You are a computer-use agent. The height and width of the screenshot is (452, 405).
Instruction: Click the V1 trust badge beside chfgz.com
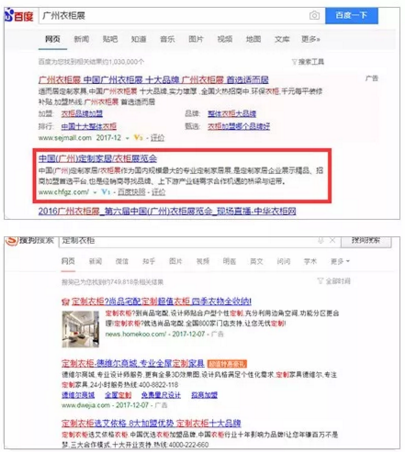(106, 192)
